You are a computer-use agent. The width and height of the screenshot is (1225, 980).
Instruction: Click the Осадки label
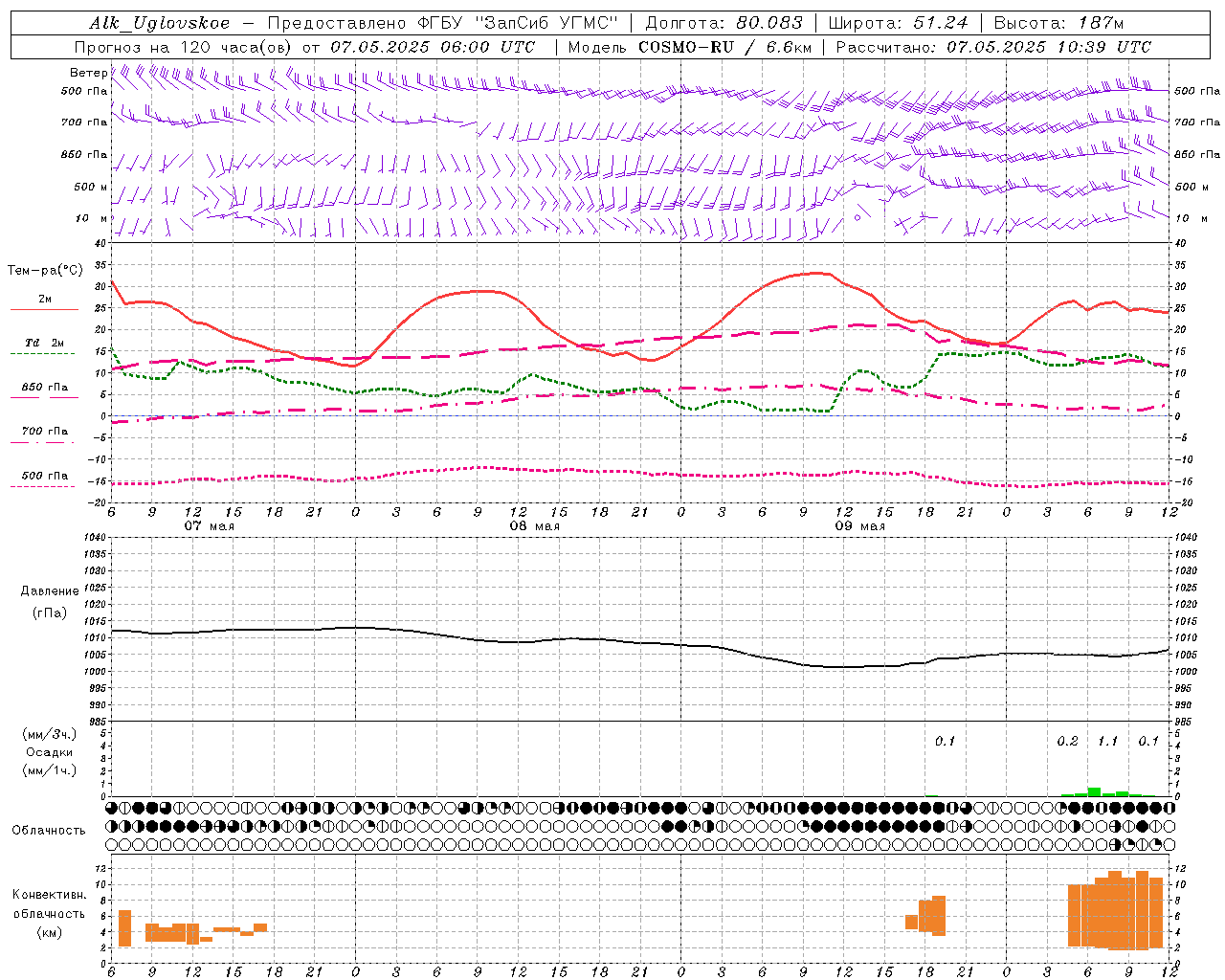(50, 752)
